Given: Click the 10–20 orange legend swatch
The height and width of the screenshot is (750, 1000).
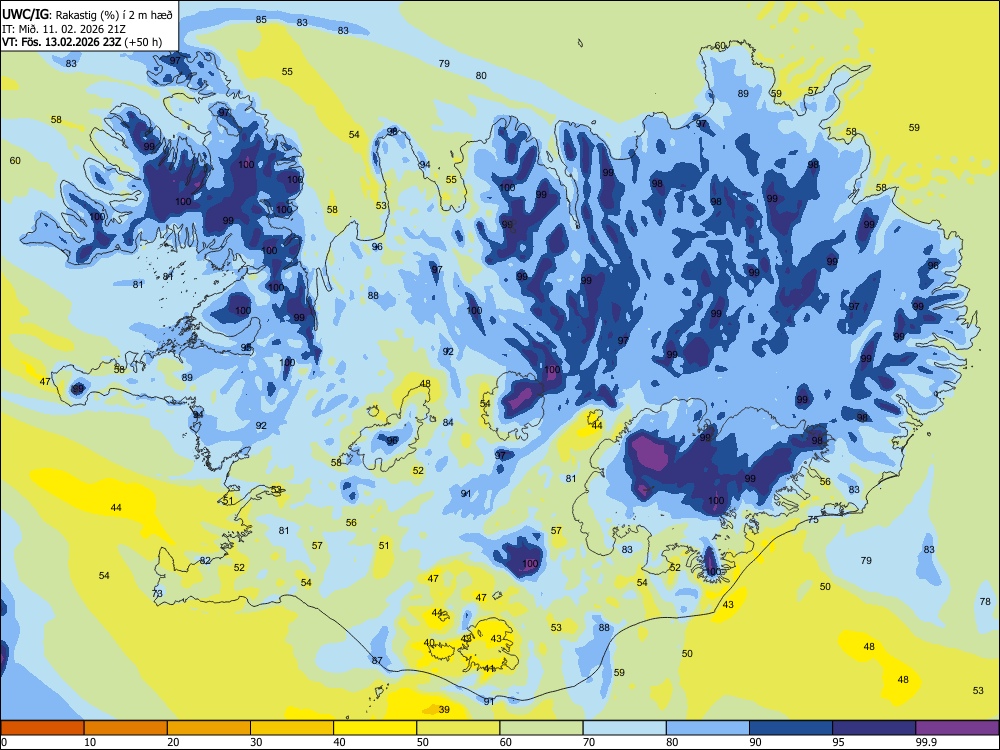Looking at the screenshot, I should point(126,728).
